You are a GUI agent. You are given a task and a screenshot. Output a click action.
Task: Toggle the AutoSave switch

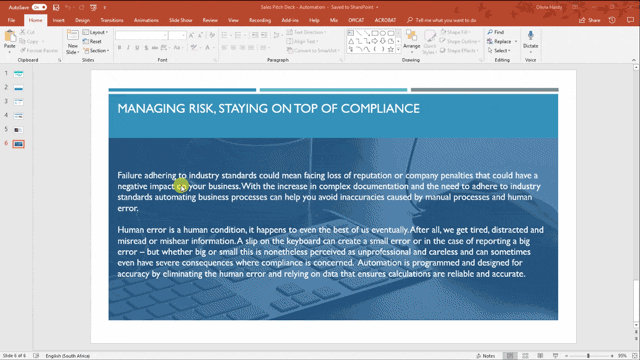coord(39,7)
